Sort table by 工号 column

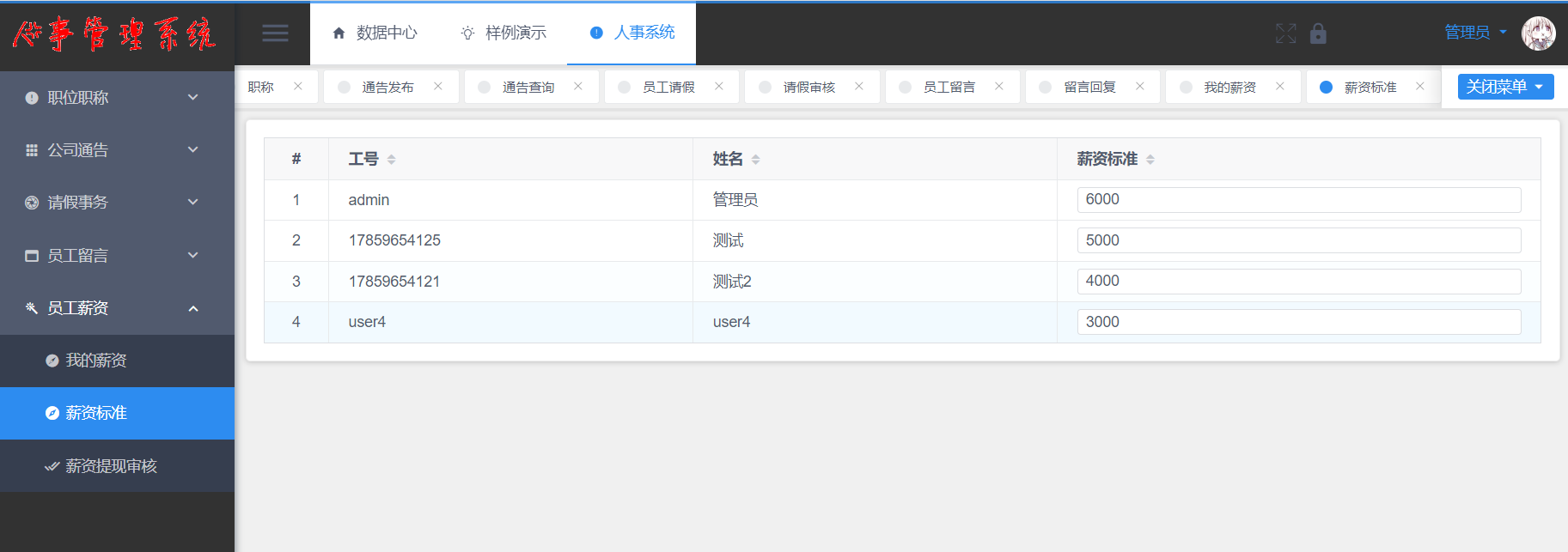click(391, 160)
